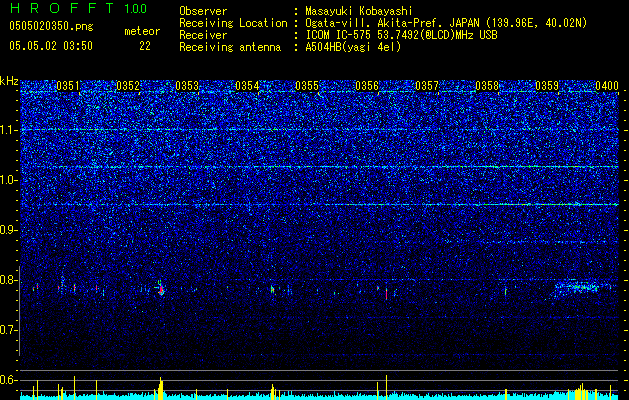
Task: Click the 0357 time marker
Action: point(427,86)
